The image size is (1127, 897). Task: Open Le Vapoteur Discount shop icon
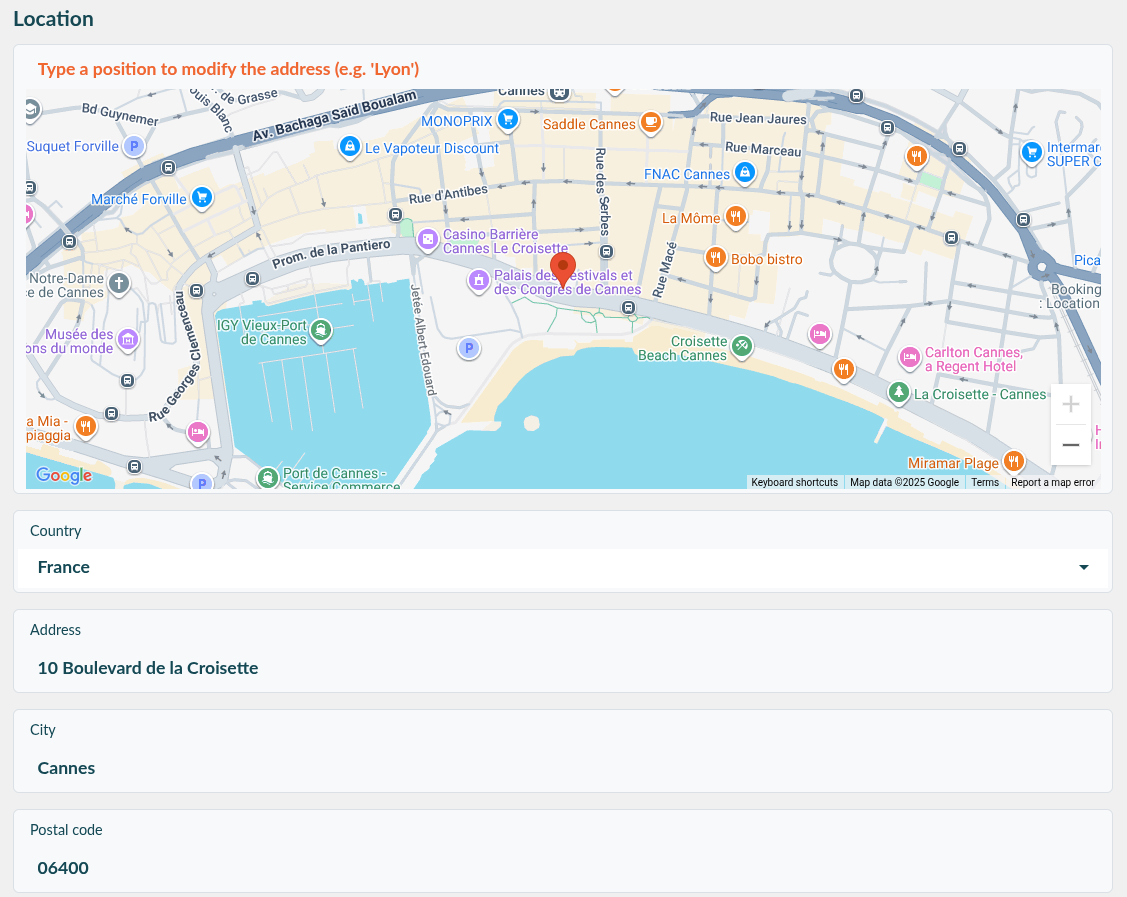(349, 147)
